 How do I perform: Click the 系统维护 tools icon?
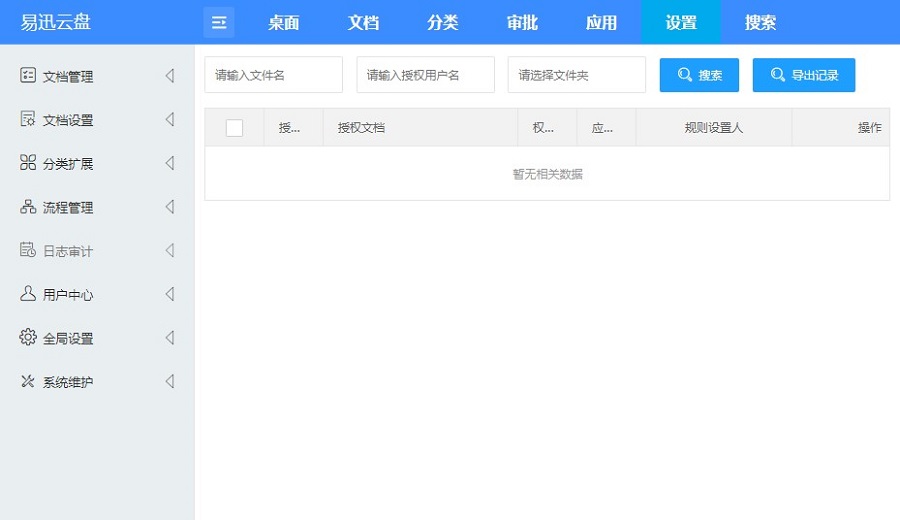pos(28,382)
